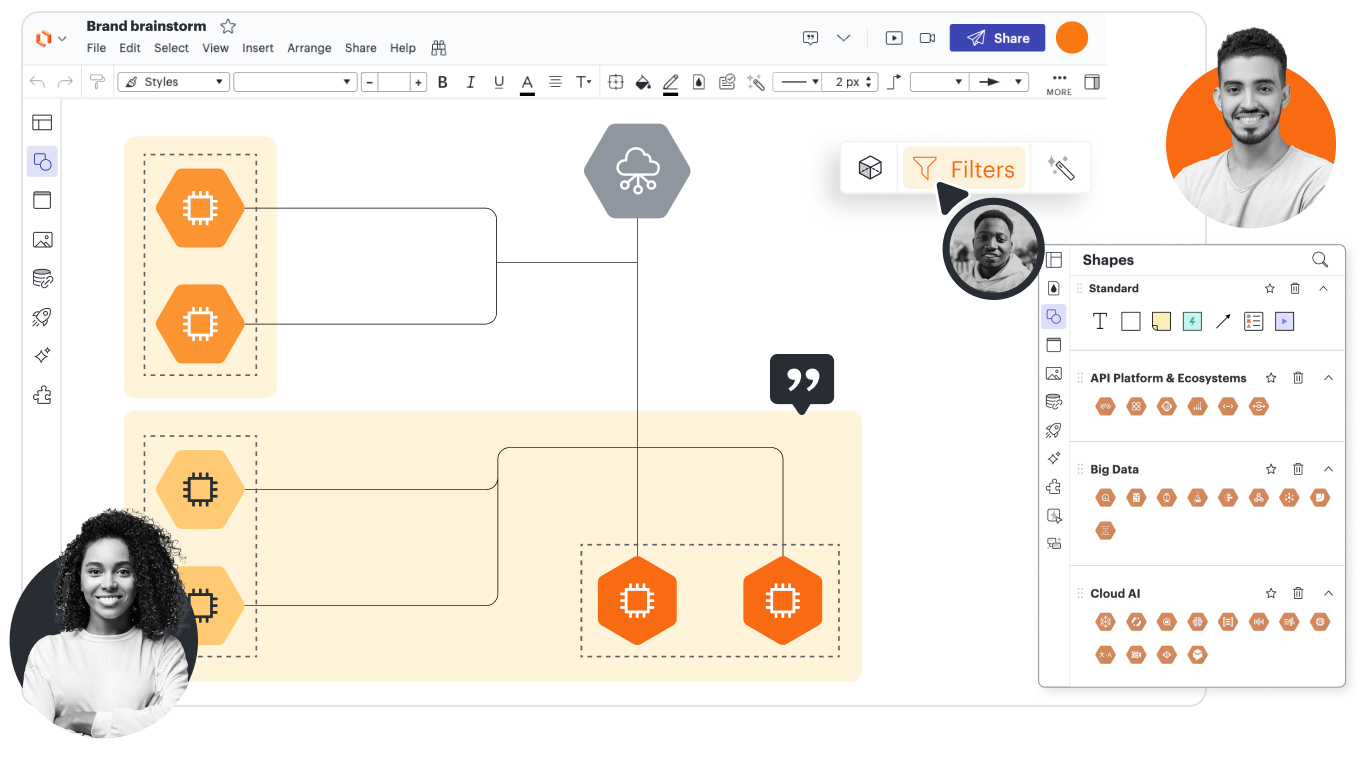Click the Filters button
This screenshot has width=1360, height=764.
(964, 169)
